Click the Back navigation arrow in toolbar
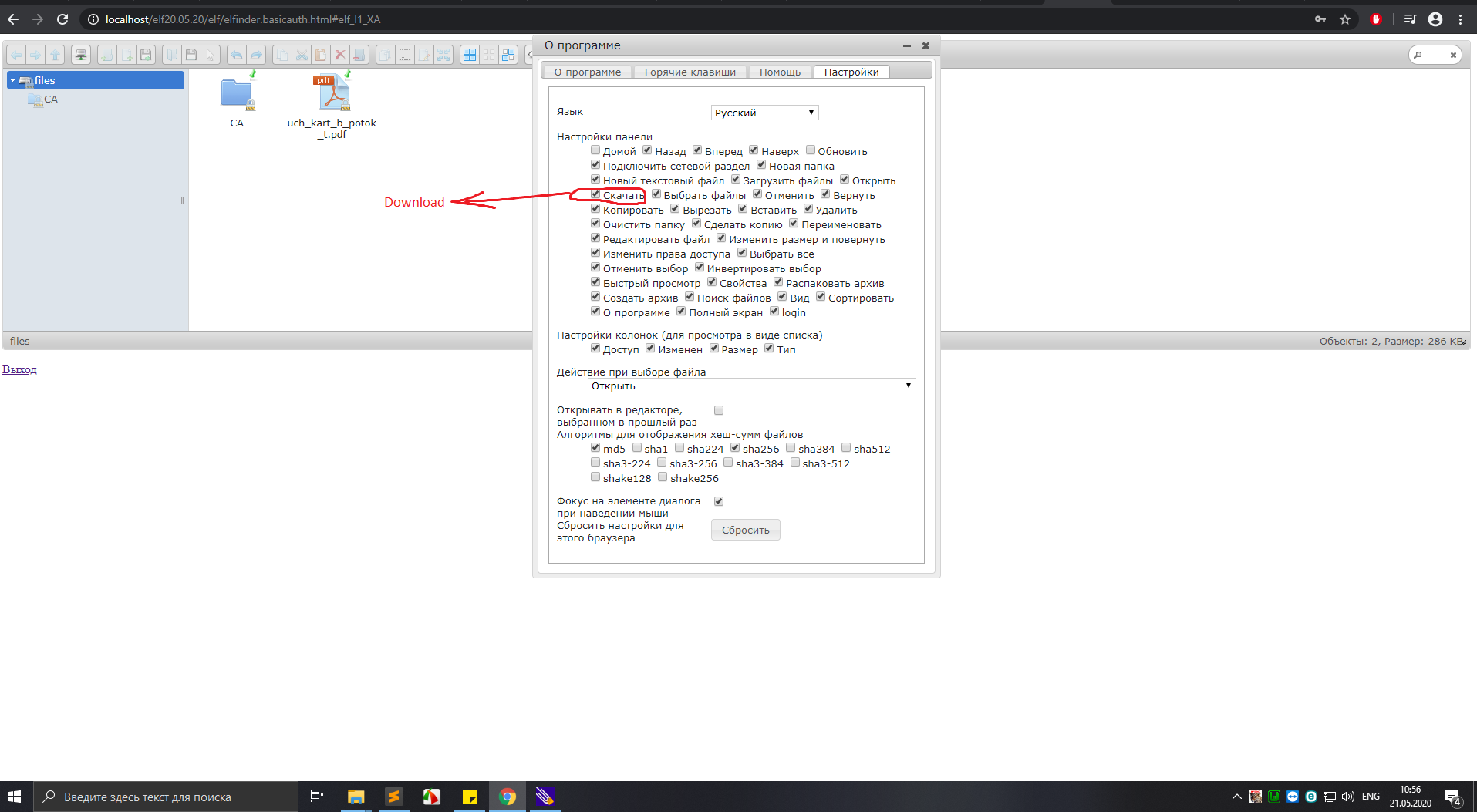This screenshot has width=1477, height=812. click(15, 54)
